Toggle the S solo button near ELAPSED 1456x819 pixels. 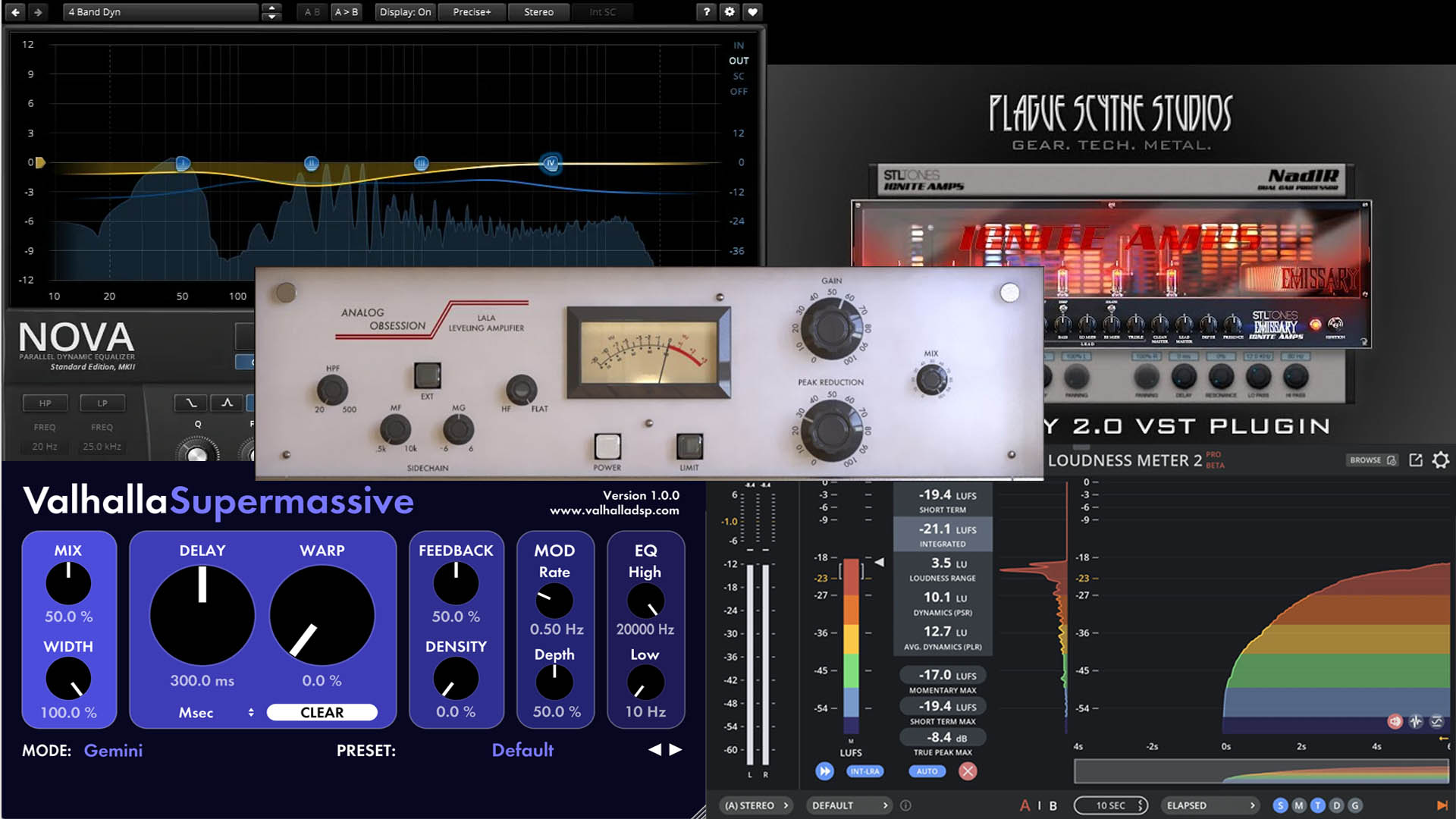tap(1280, 805)
